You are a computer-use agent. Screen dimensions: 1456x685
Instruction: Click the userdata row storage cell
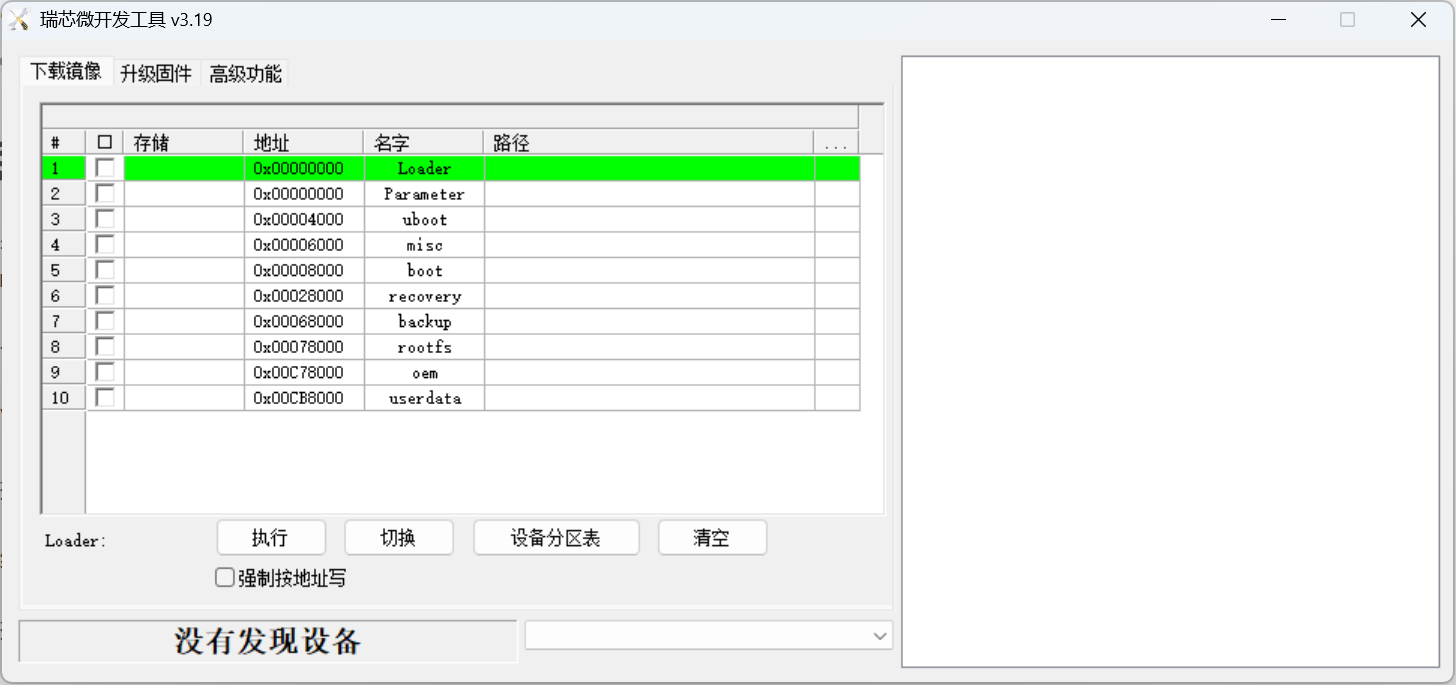click(x=184, y=398)
